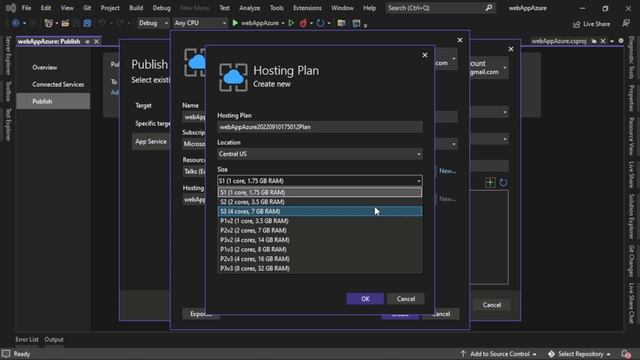Confirm Hosting Plan with OK button
This screenshot has width=640, height=360.
tap(365, 299)
